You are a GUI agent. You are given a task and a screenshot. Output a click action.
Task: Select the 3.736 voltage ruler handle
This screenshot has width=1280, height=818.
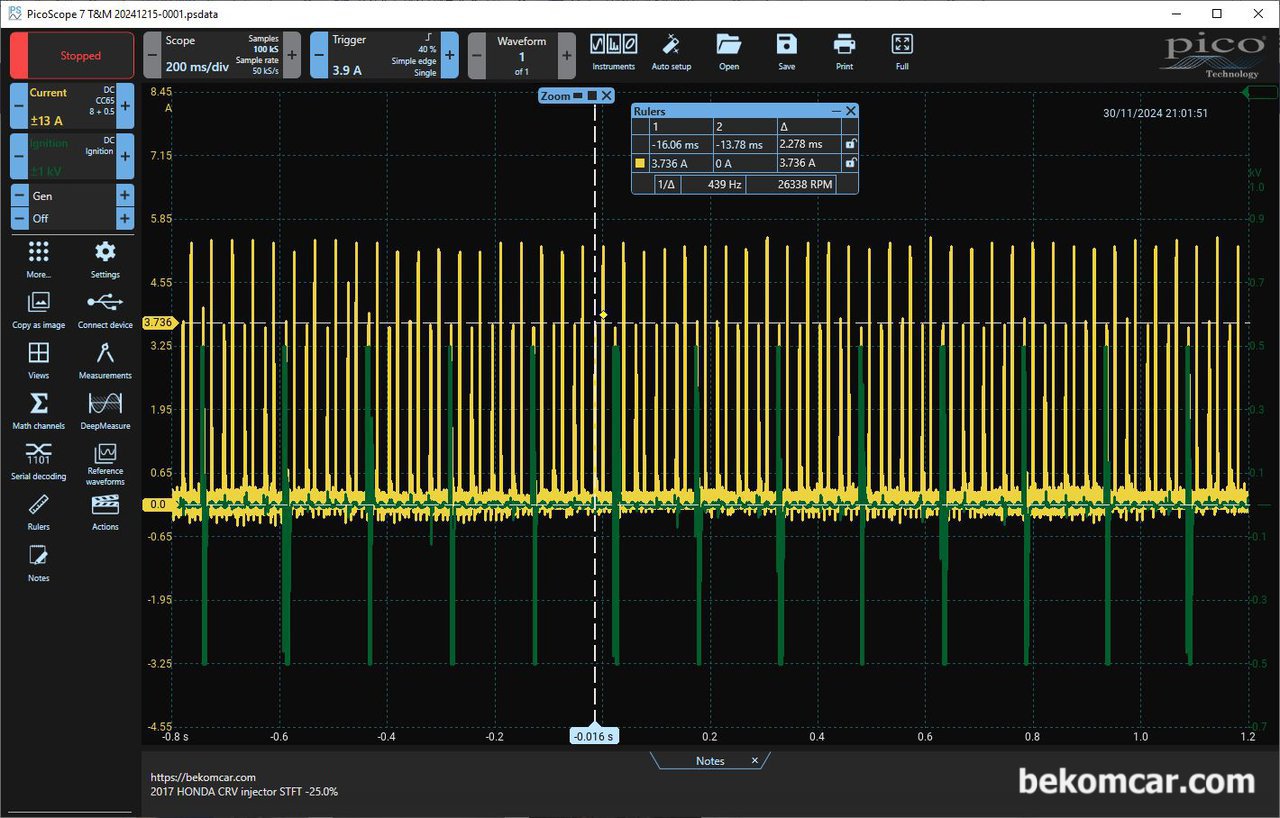coord(158,323)
